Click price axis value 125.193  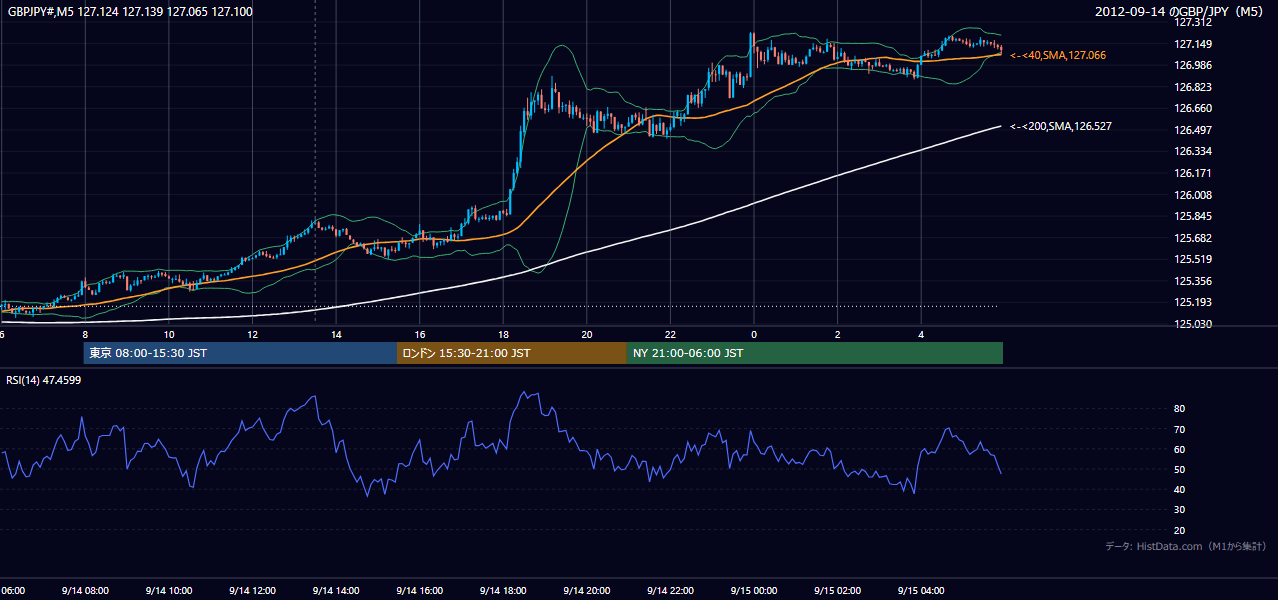[1193, 302]
